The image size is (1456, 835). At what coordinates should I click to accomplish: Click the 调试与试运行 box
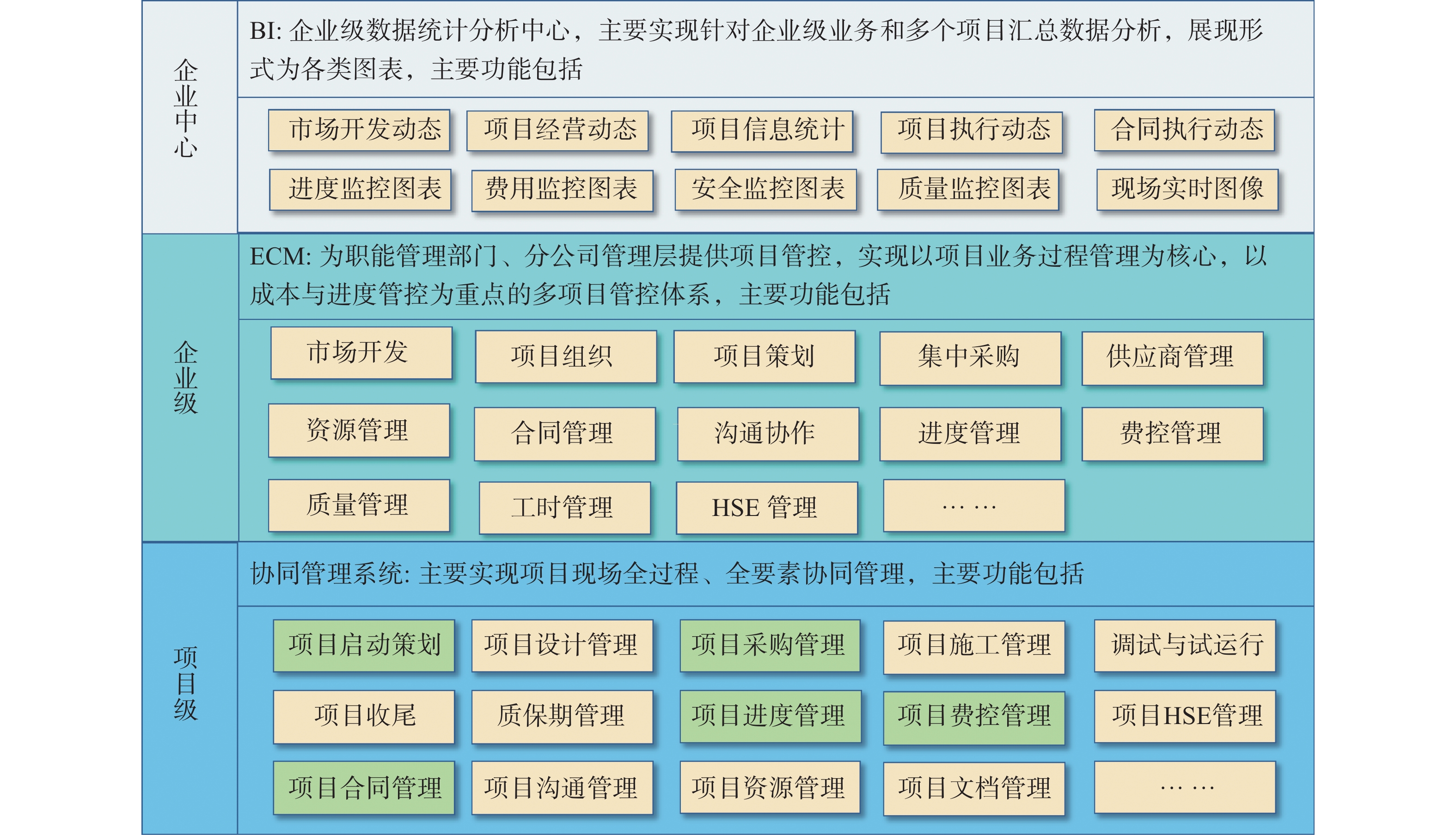(x=1185, y=646)
